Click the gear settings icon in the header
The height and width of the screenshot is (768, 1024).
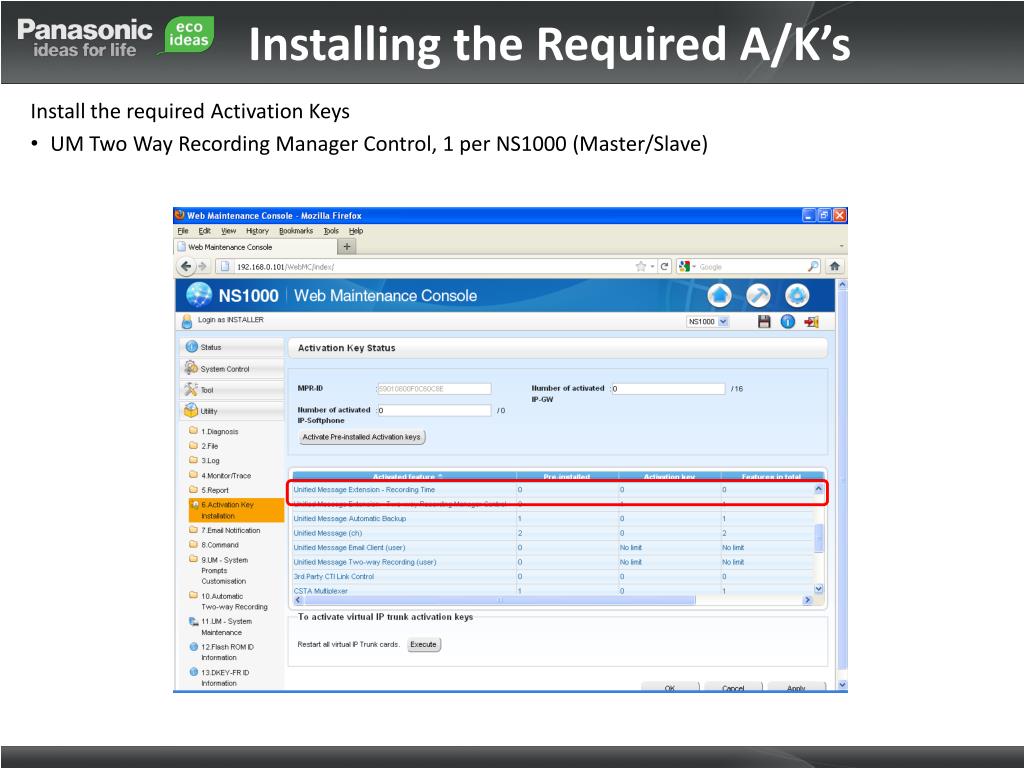(797, 296)
